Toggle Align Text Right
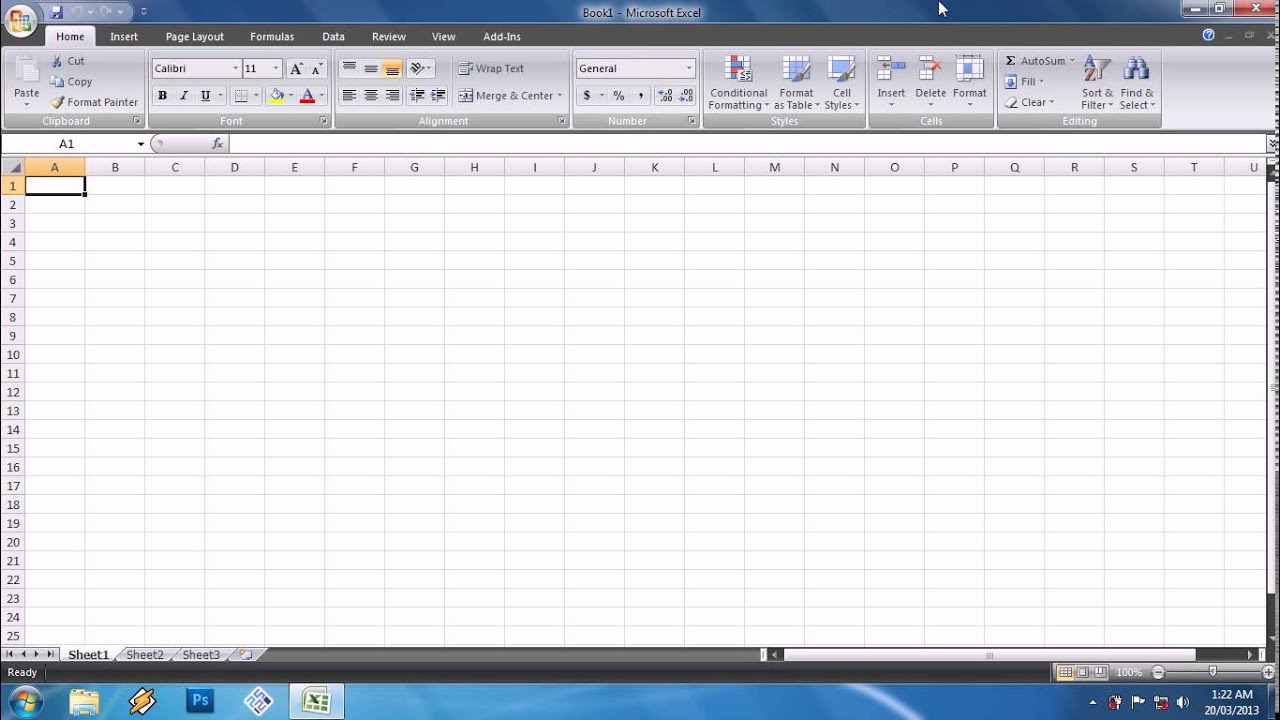Viewport: 1280px width, 720px height. click(393, 96)
